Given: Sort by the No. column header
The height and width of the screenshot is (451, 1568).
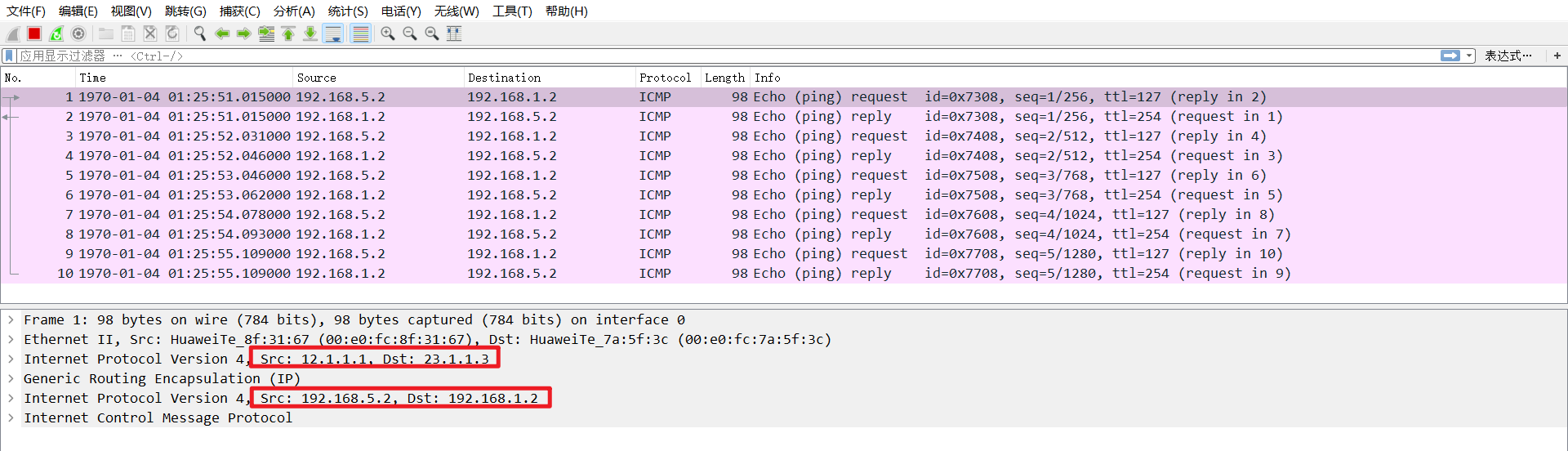Looking at the screenshot, I should point(38,78).
